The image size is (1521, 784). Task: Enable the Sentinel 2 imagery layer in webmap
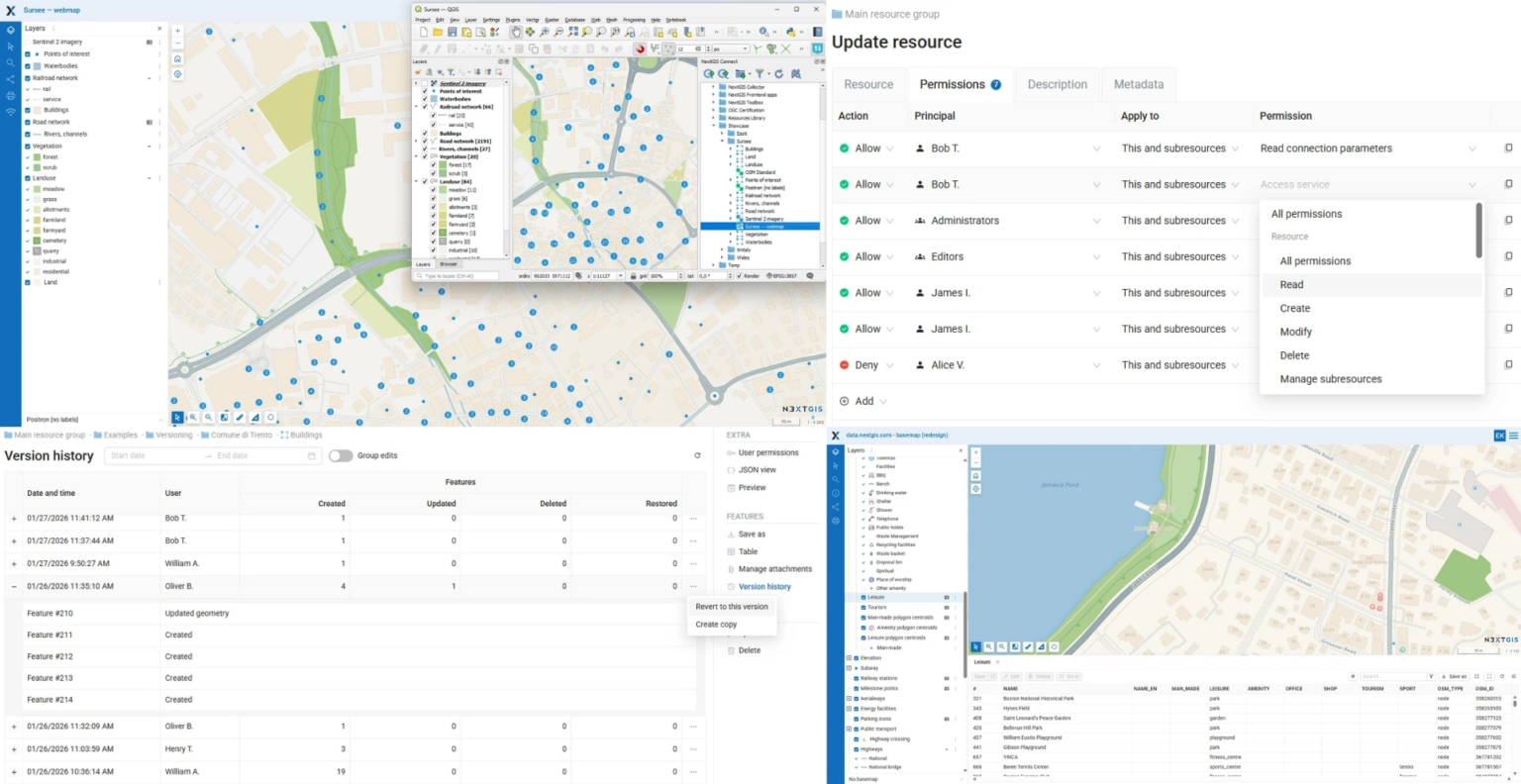pos(28,43)
